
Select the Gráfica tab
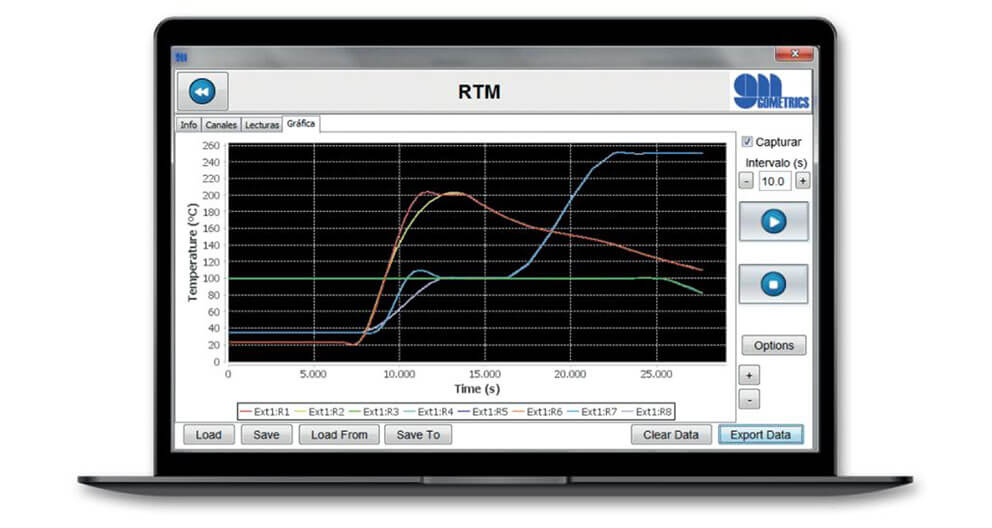tap(300, 124)
